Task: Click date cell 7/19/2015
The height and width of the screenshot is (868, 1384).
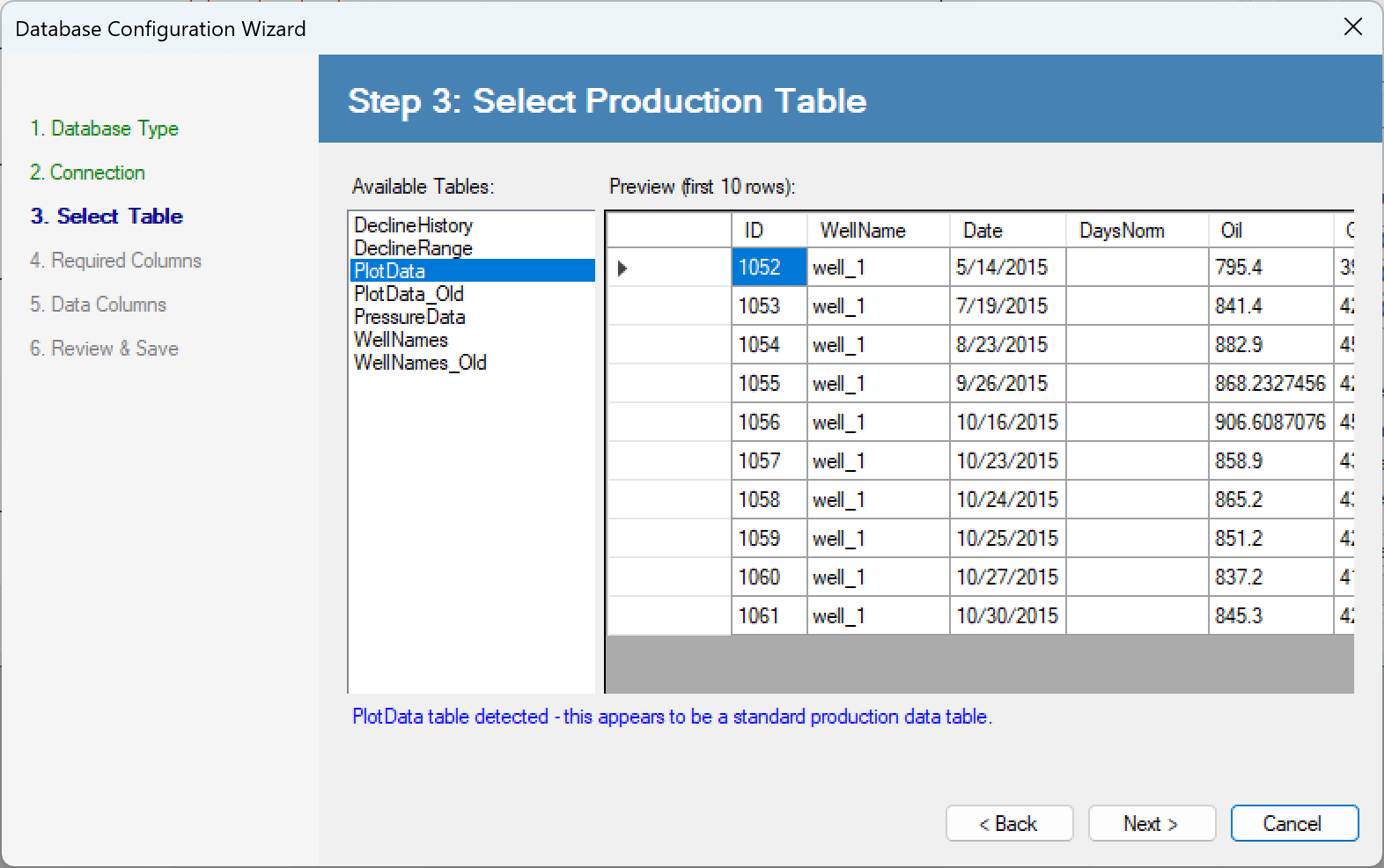Action: 1008,306
